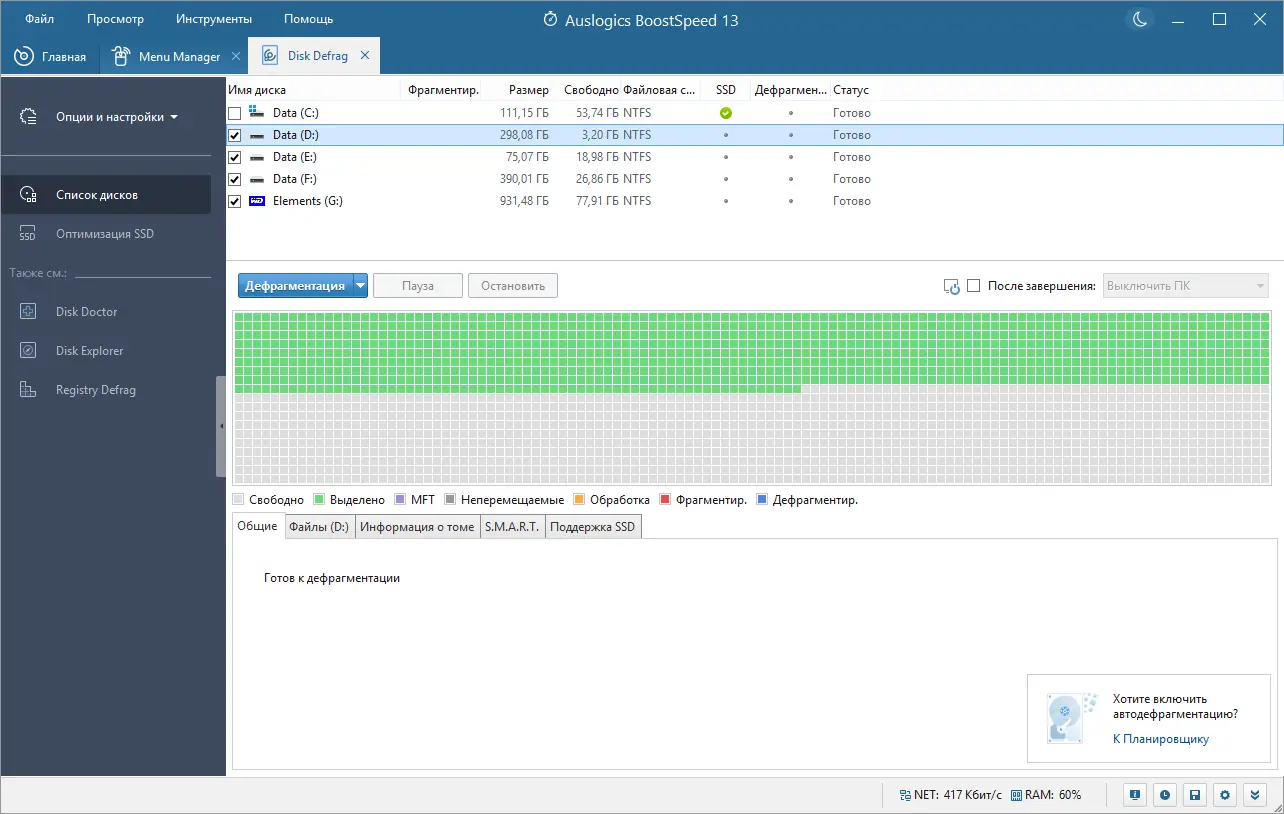
Task: Click the NET network speed indicator
Action: tap(949, 795)
